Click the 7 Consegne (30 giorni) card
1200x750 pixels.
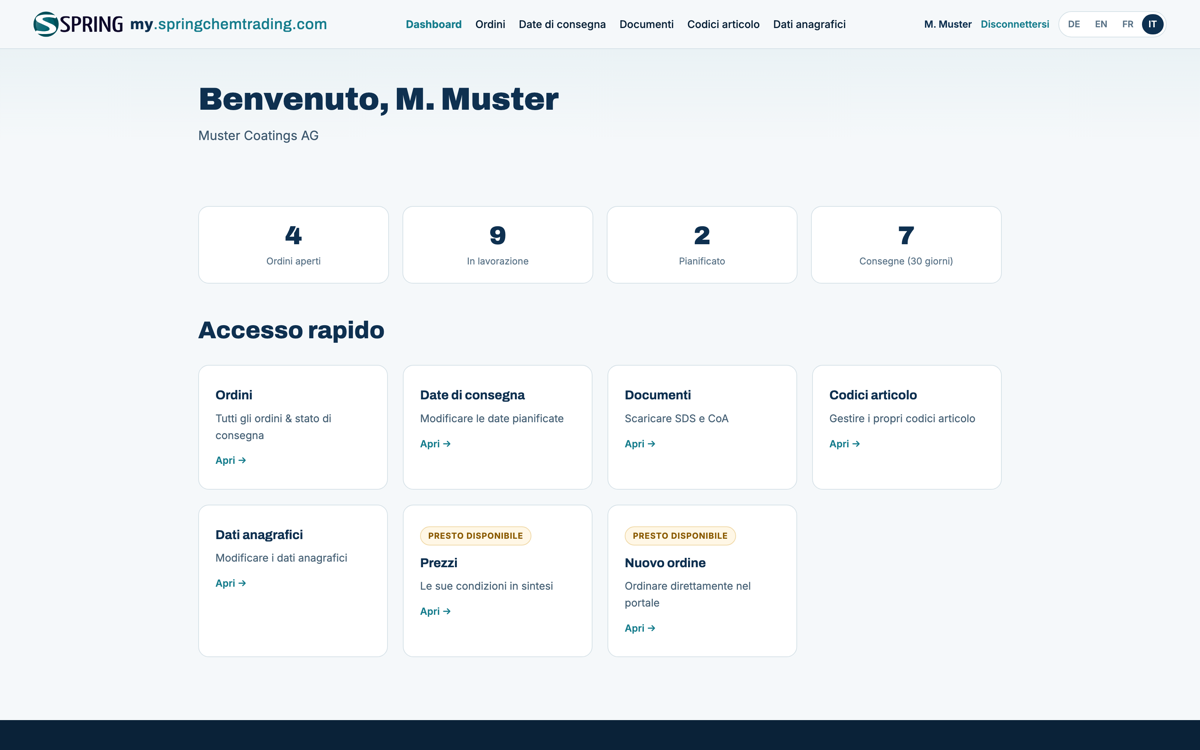[906, 245]
